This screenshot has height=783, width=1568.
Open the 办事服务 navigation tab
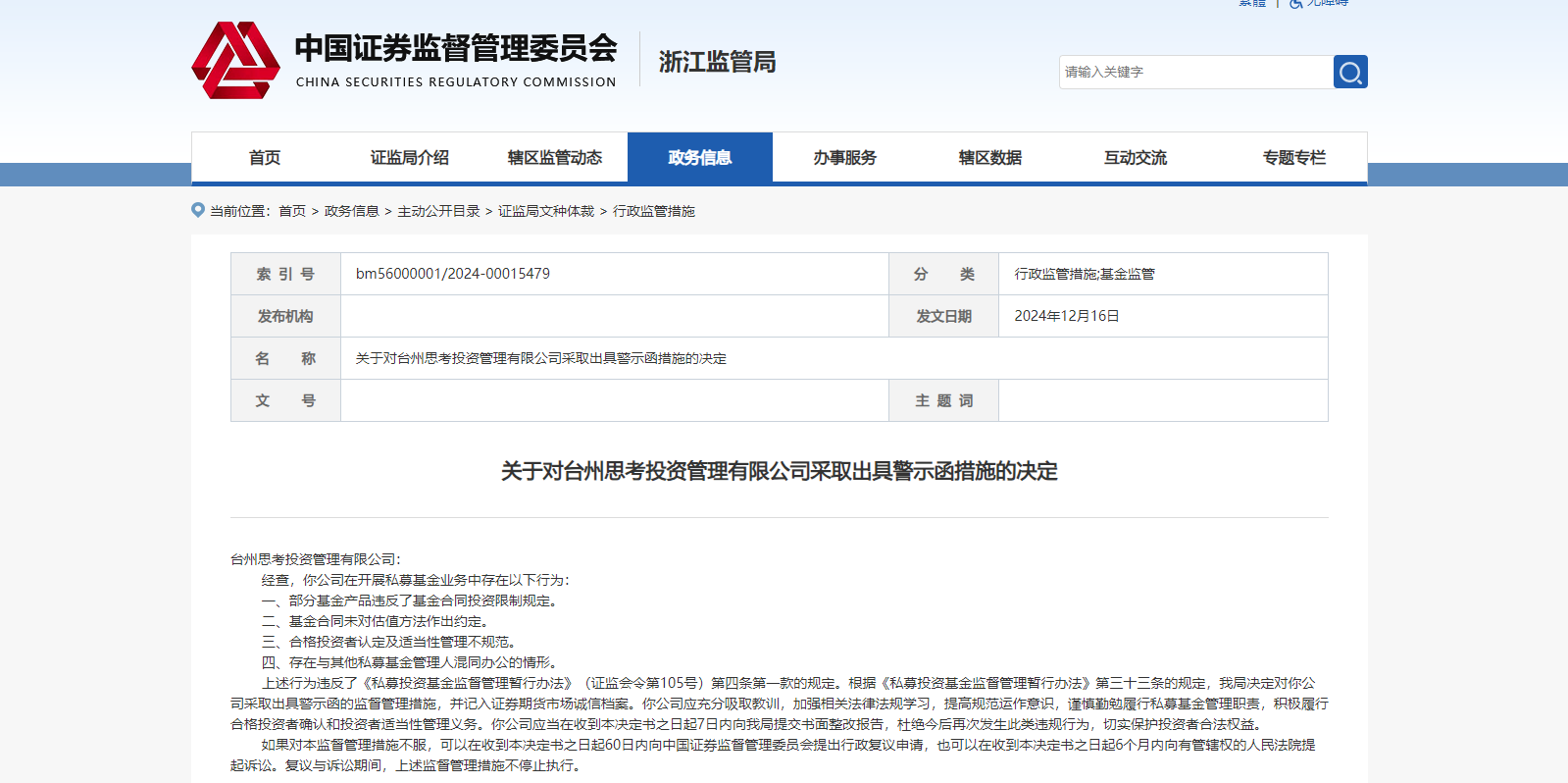pos(844,158)
